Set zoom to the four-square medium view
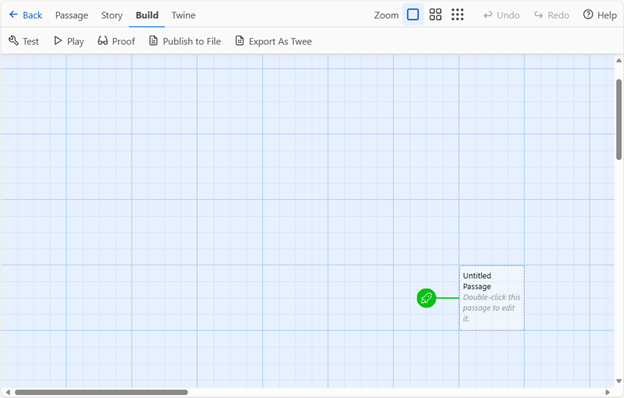The image size is (624, 398). (x=435, y=15)
